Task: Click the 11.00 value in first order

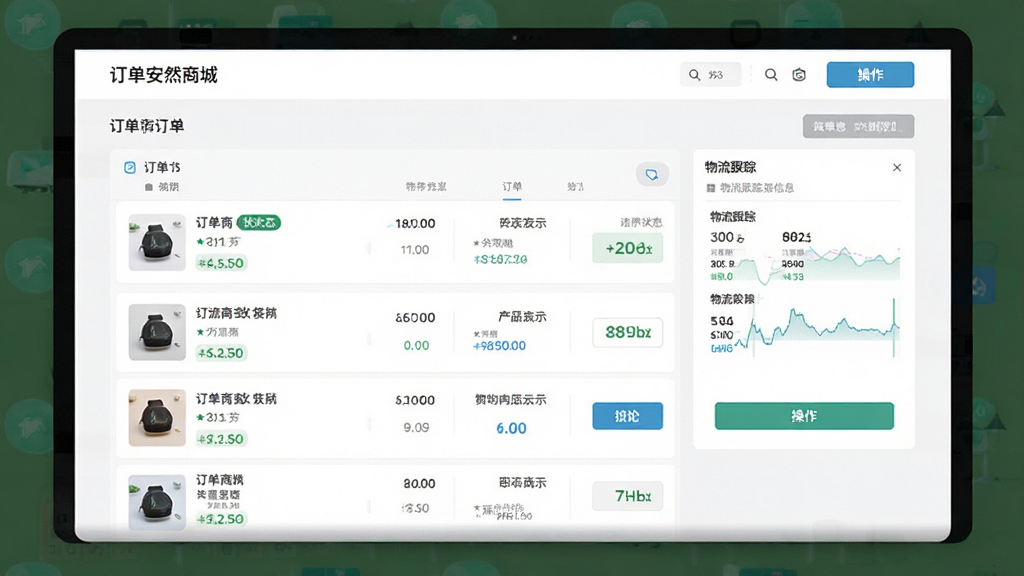Action: click(x=415, y=249)
